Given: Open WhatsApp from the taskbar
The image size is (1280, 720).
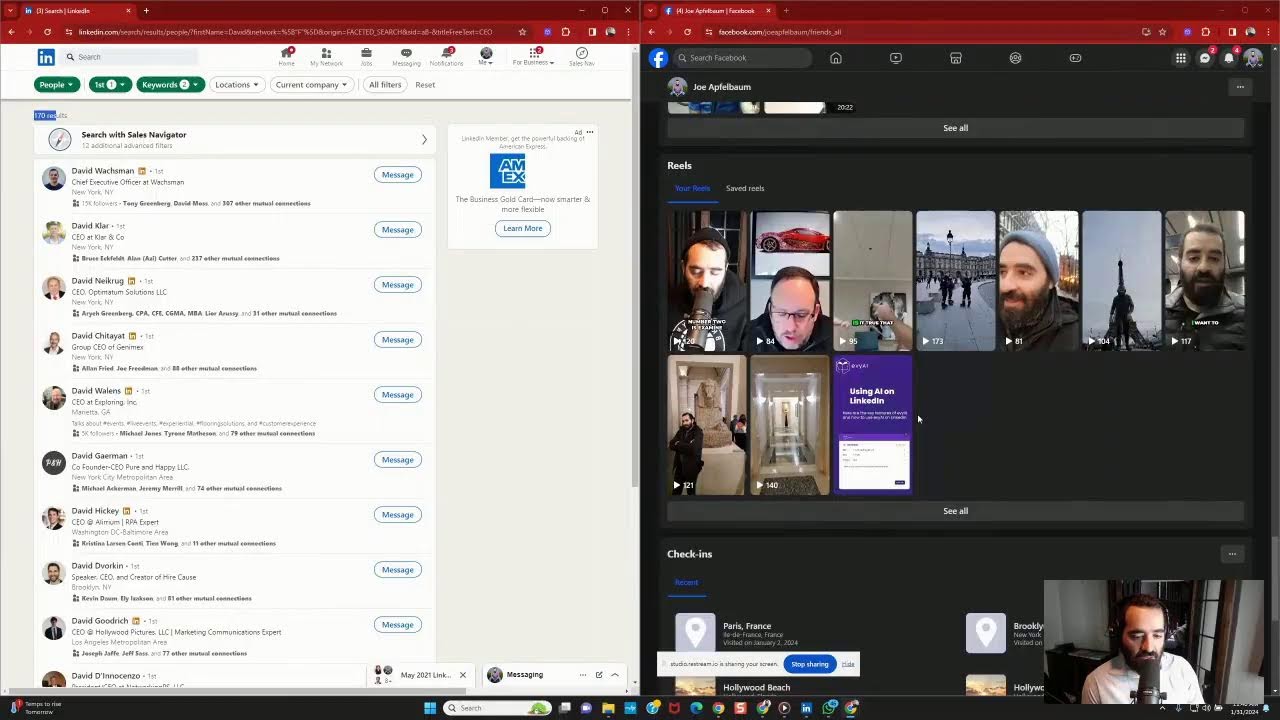Looking at the screenshot, I should (x=830, y=708).
